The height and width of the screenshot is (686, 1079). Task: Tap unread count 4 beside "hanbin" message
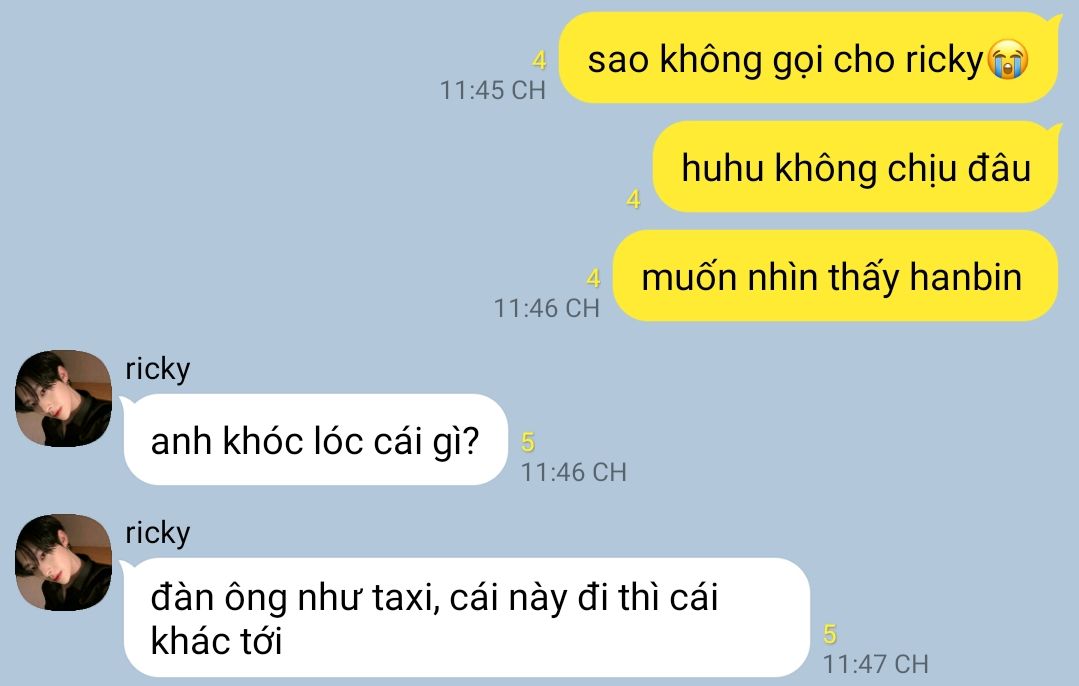(593, 278)
